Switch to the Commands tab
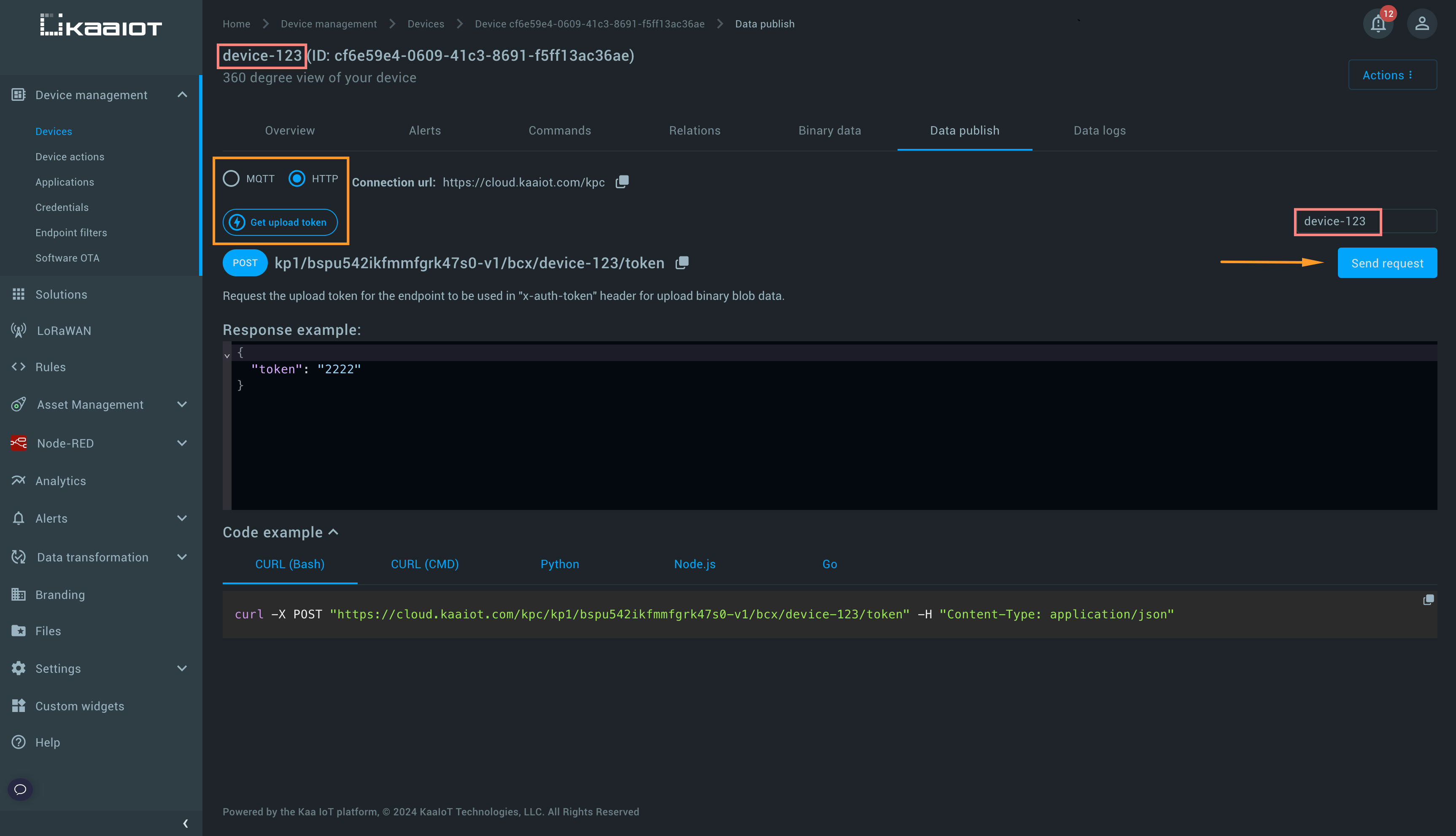This screenshot has height=836, width=1456. tap(560, 130)
